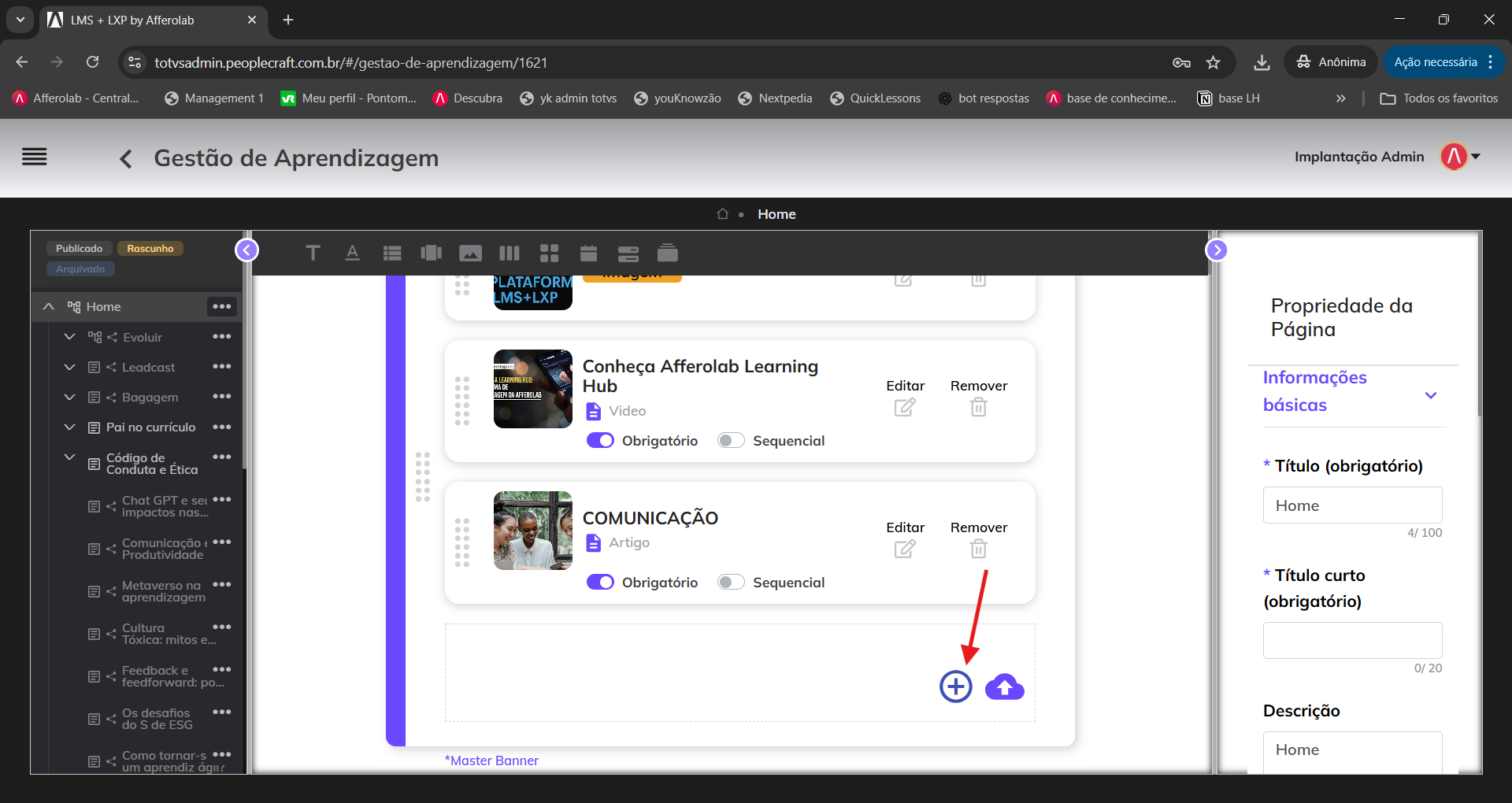Select the list component tool

(392, 253)
